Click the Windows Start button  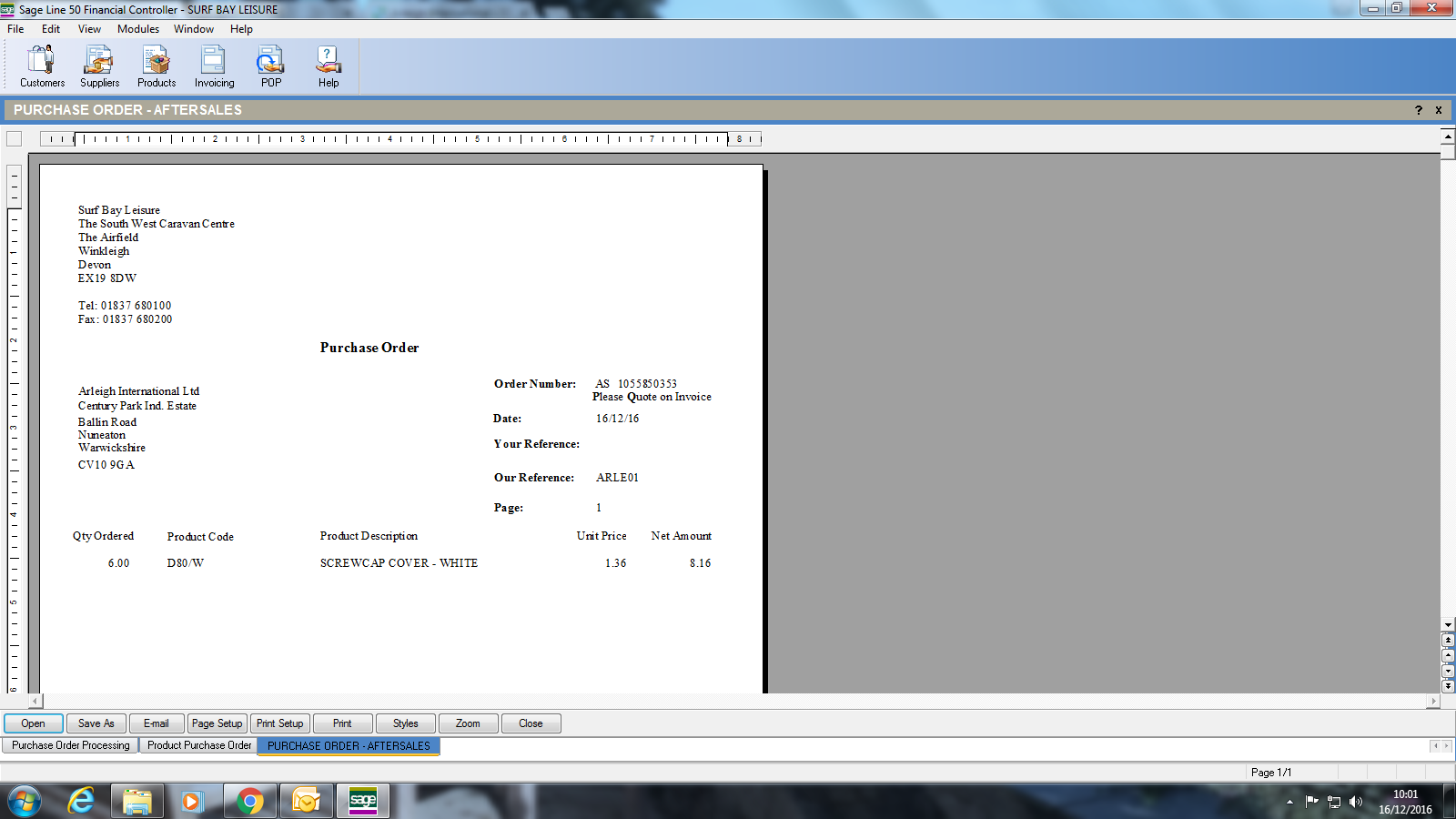click(x=25, y=801)
